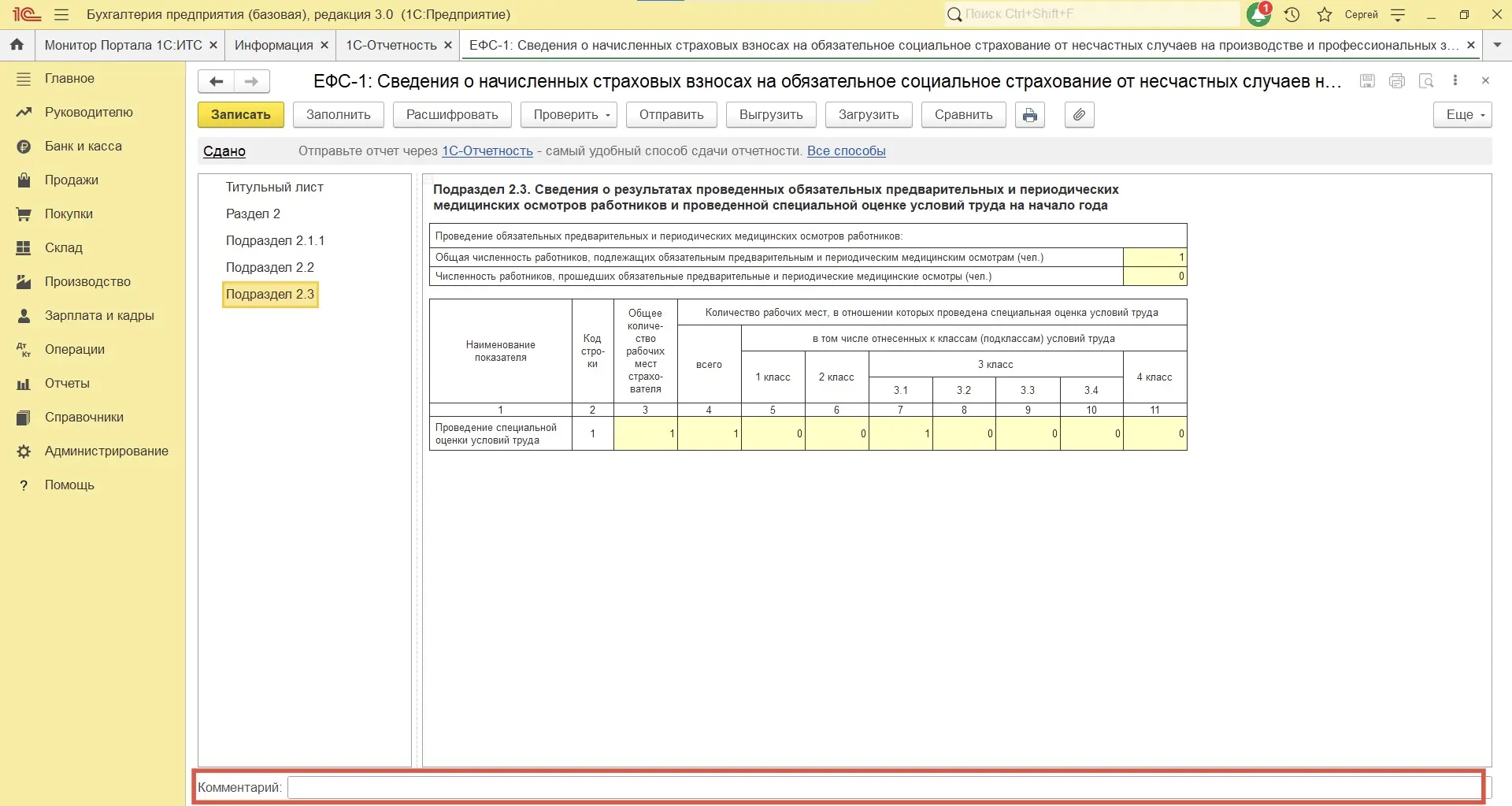Open the Отчеты section in sidebar
The image size is (1512, 806).
[67, 384]
